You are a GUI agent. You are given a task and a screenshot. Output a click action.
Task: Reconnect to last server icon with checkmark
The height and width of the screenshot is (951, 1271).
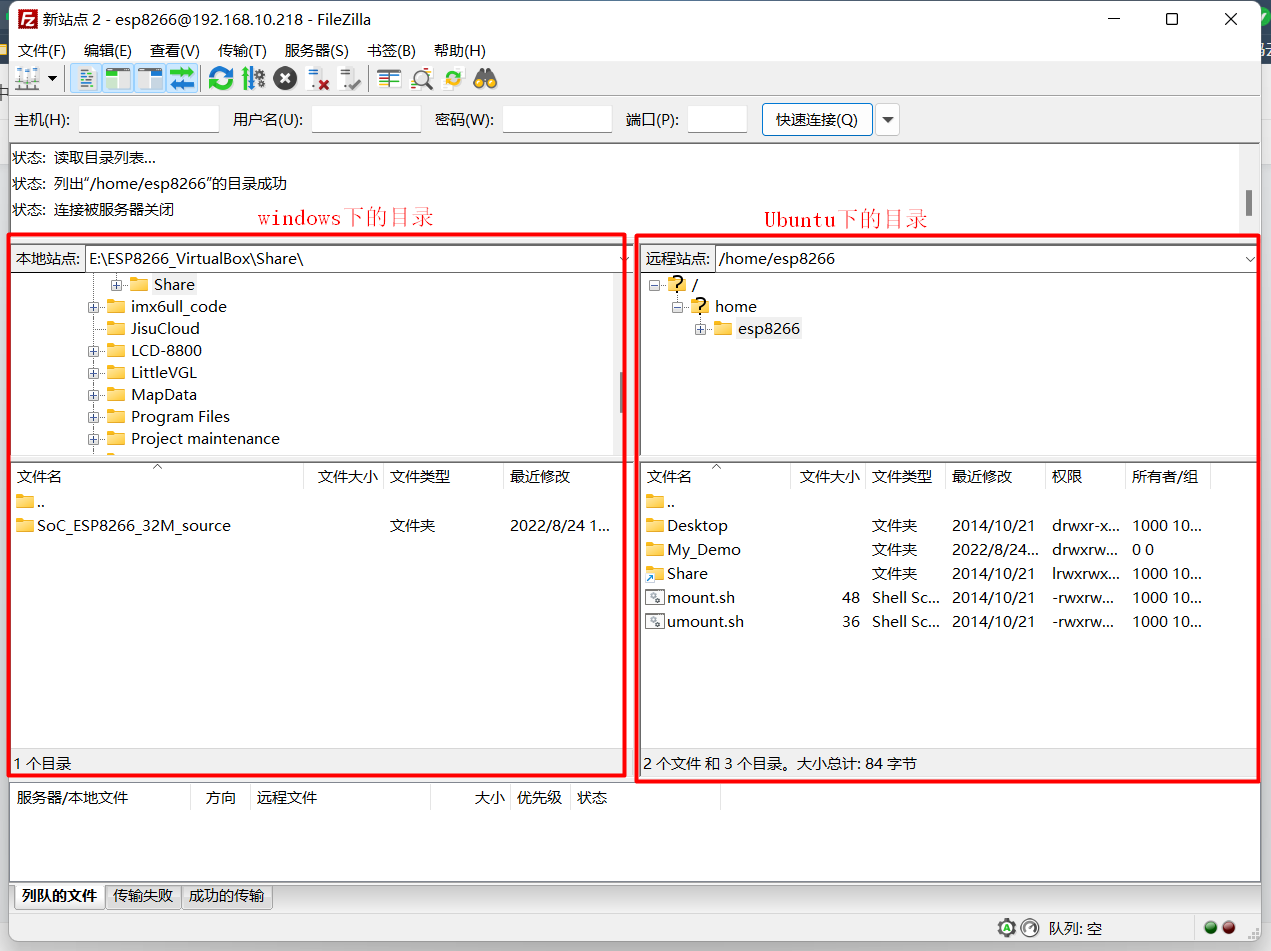tap(350, 79)
